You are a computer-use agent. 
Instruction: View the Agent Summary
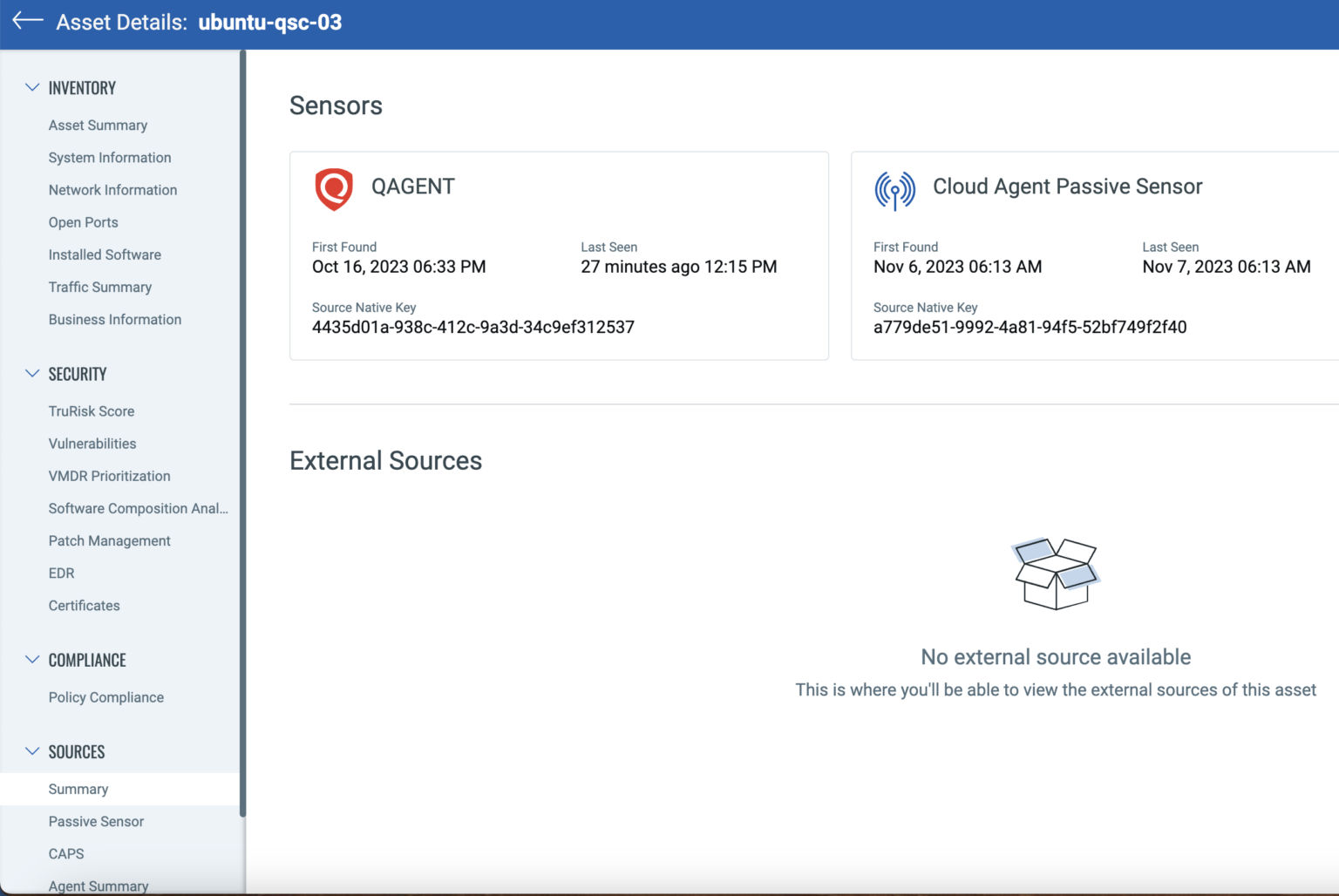98,886
